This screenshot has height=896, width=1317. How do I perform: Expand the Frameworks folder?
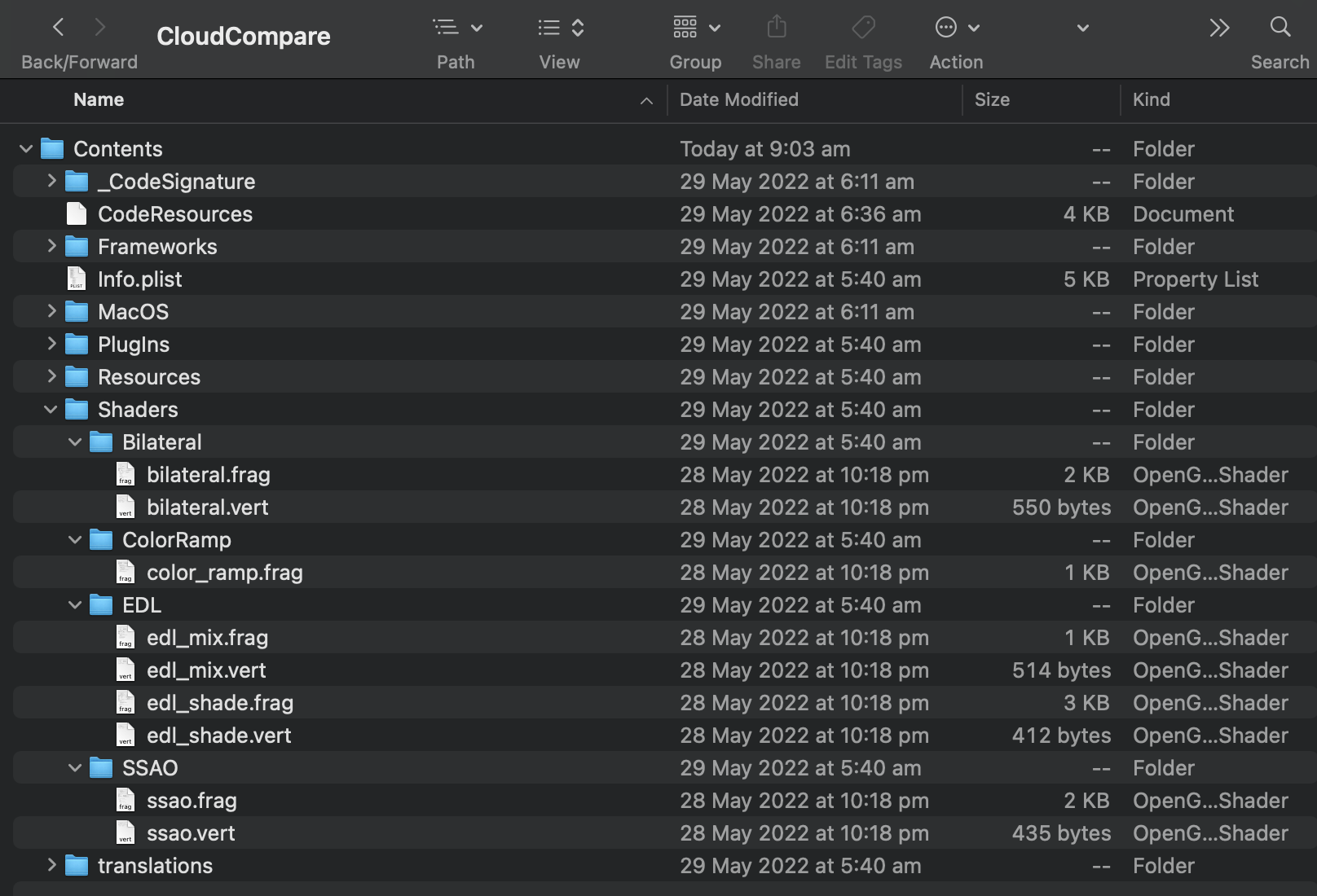[51, 246]
